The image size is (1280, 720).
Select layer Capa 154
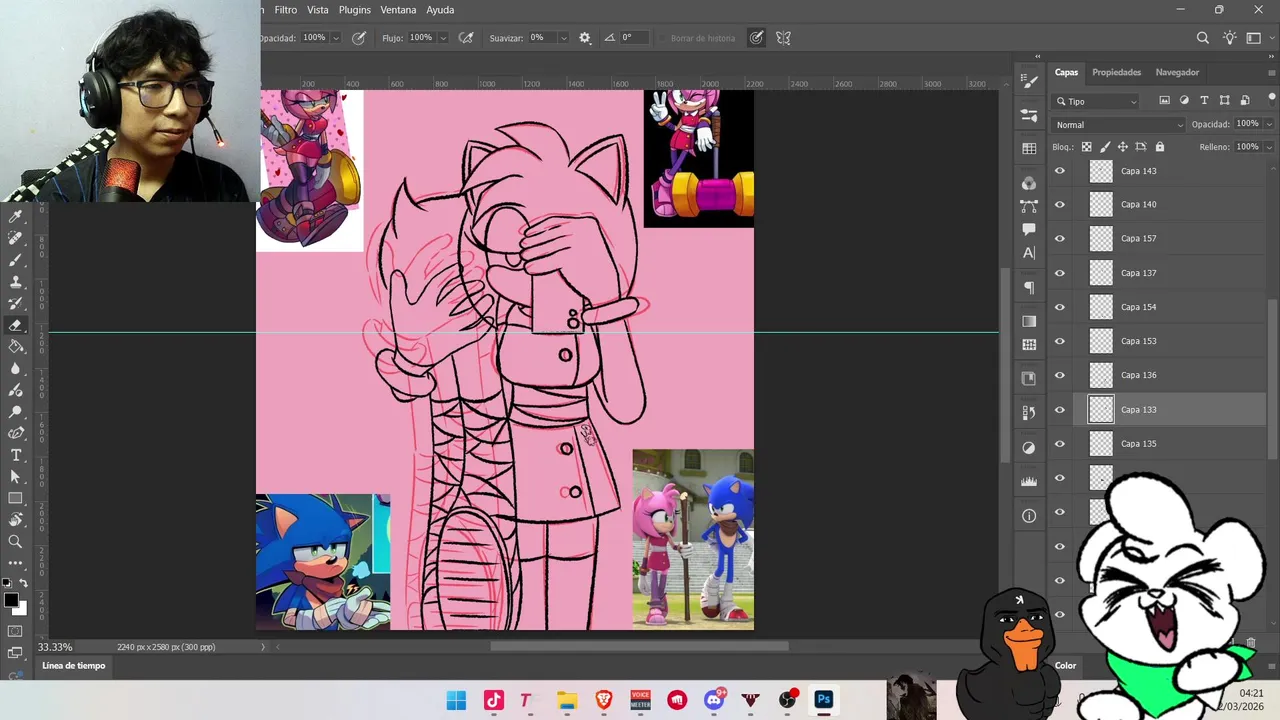pyautogui.click(x=1170, y=307)
